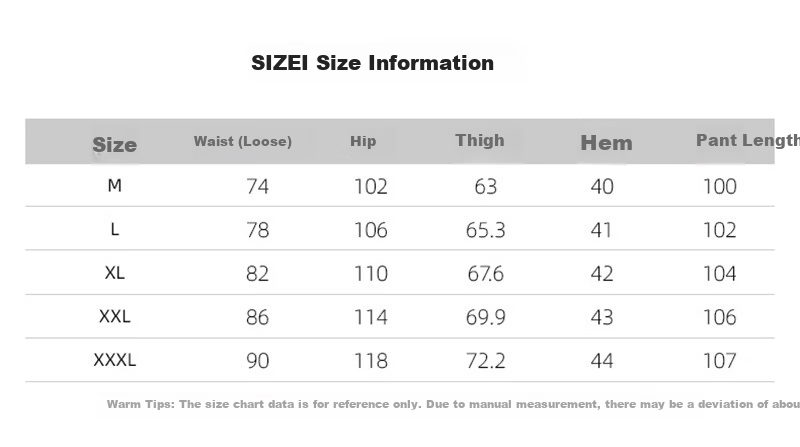Click the XXL size row label
This screenshot has height=447, width=800.
(115, 316)
